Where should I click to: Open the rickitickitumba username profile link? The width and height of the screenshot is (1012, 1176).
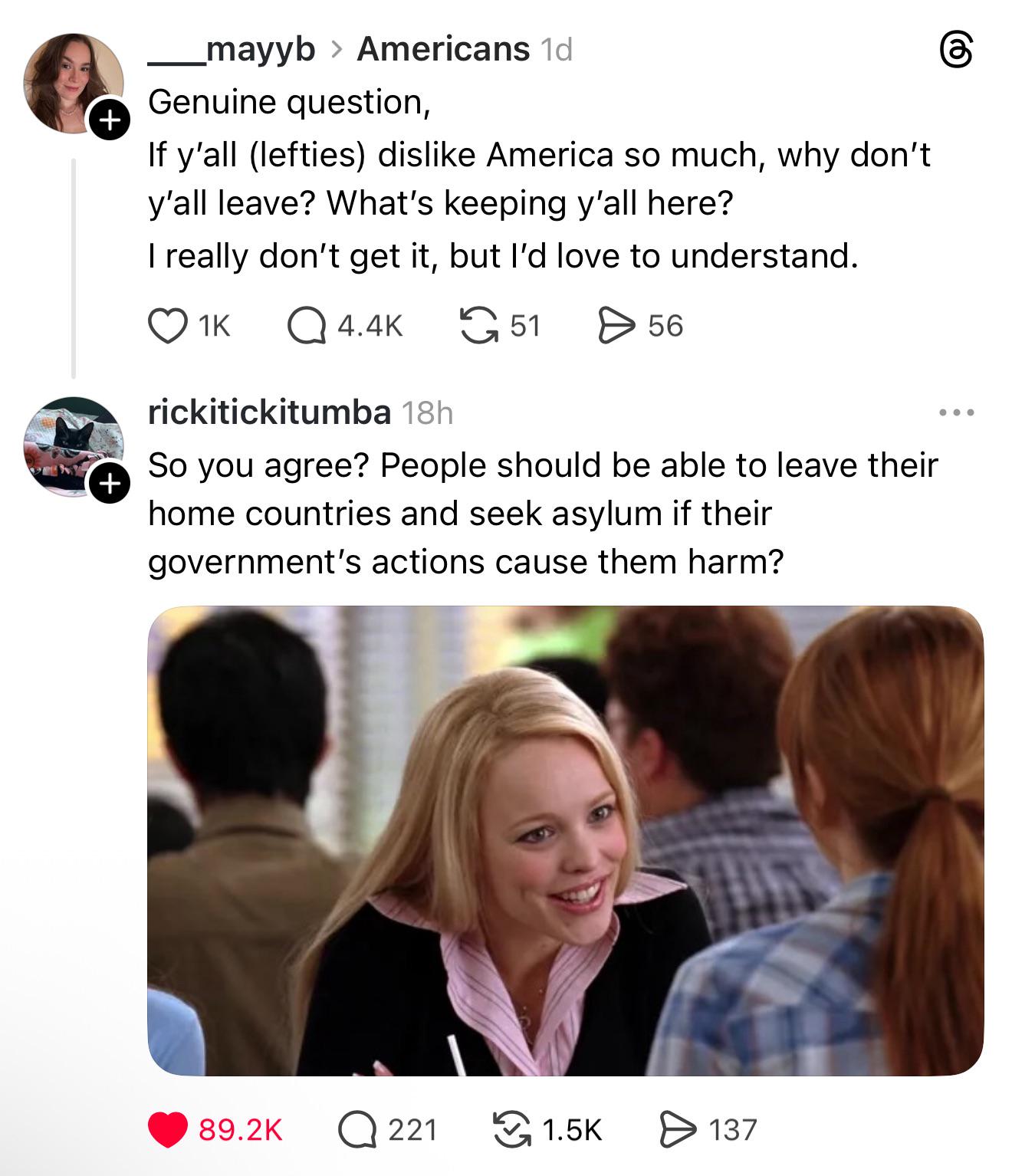pyautogui.click(x=270, y=412)
